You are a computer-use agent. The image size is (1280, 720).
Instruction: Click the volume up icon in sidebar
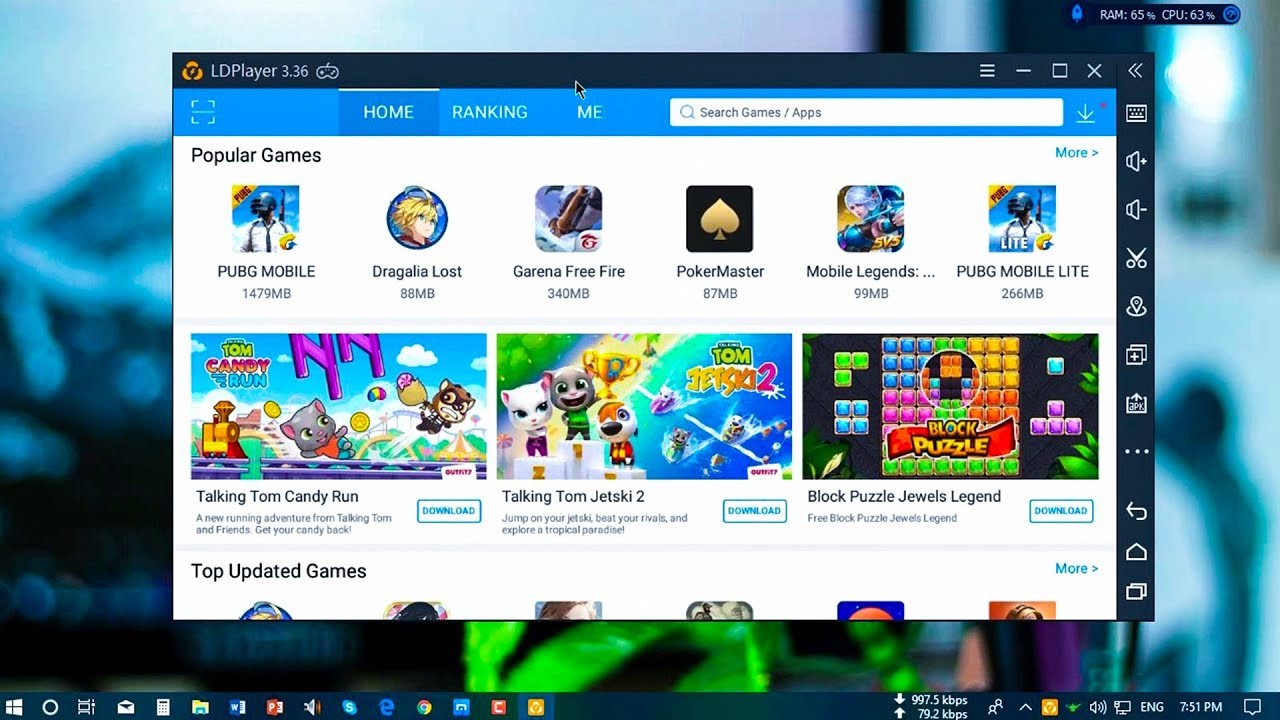tap(1136, 161)
